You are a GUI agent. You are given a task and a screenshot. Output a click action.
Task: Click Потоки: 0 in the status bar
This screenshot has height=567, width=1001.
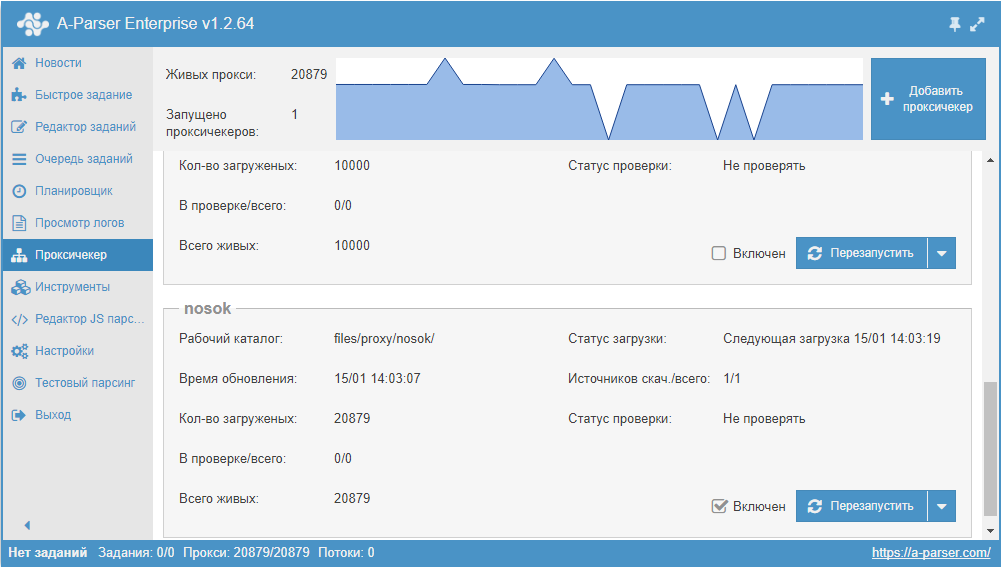[x=346, y=552]
